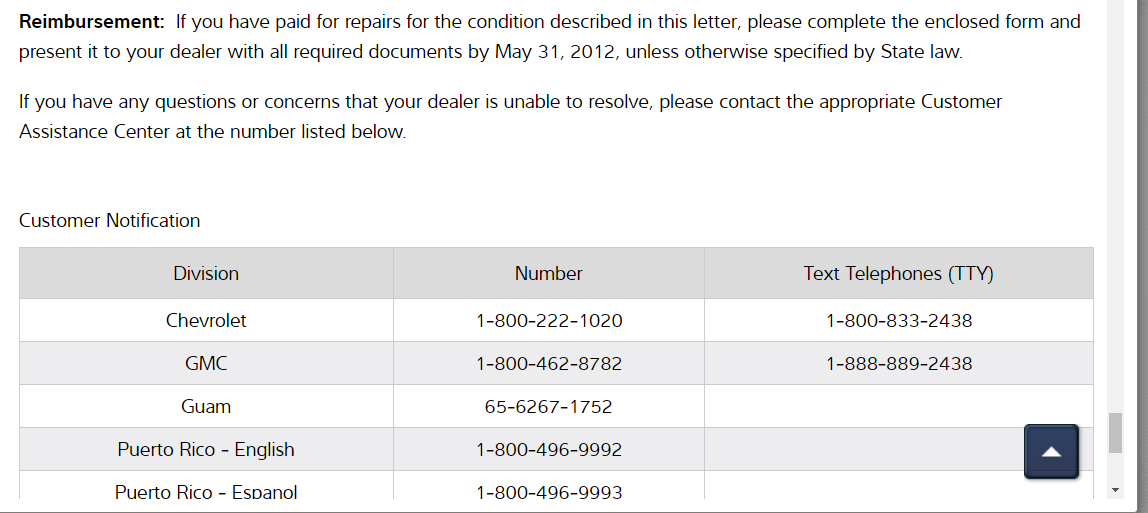The height and width of the screenshot is (513, 1148).
Task: Click the scroll-to-top arrow button
Action: coord(1051,451)
